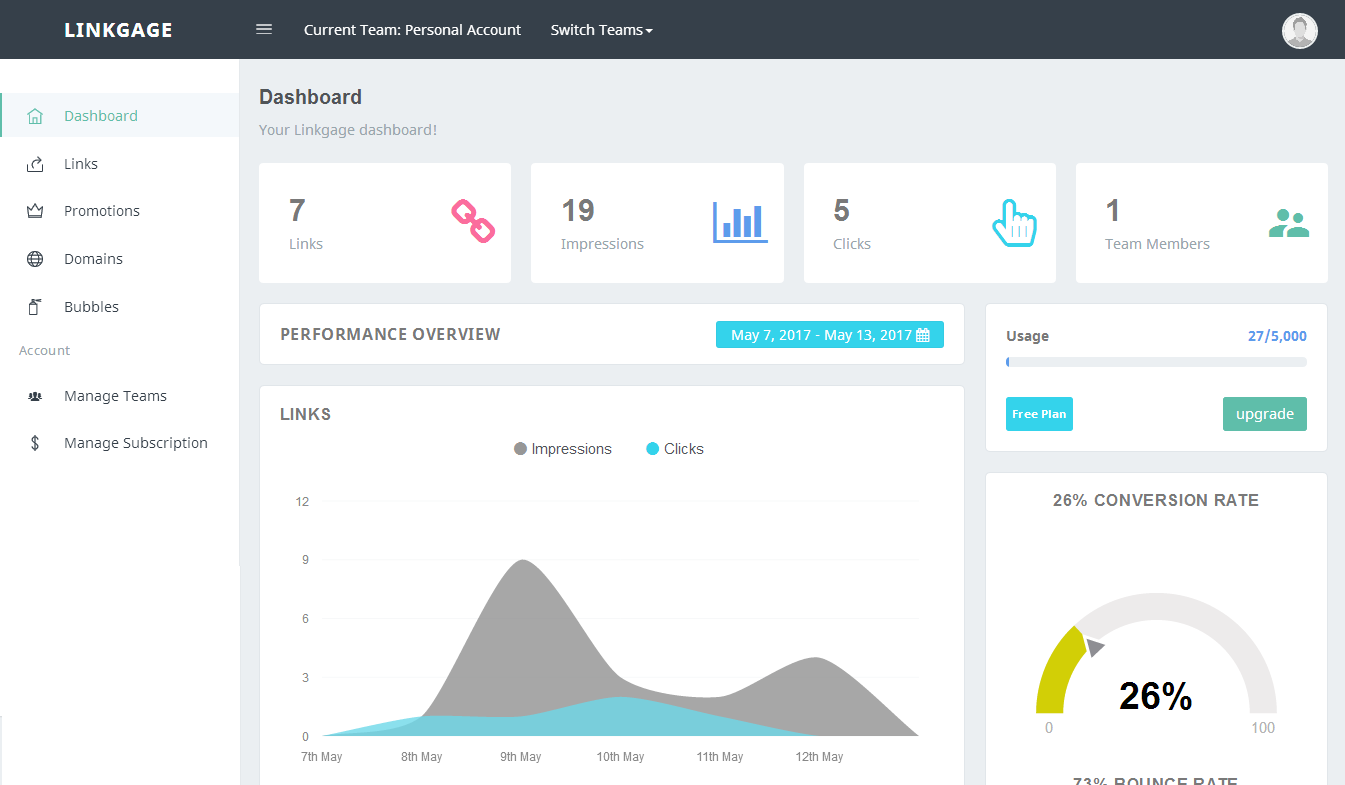Click the Bubbles icon in sidebar
Screen dimensions: 1345x785
(x=35, y=307)
